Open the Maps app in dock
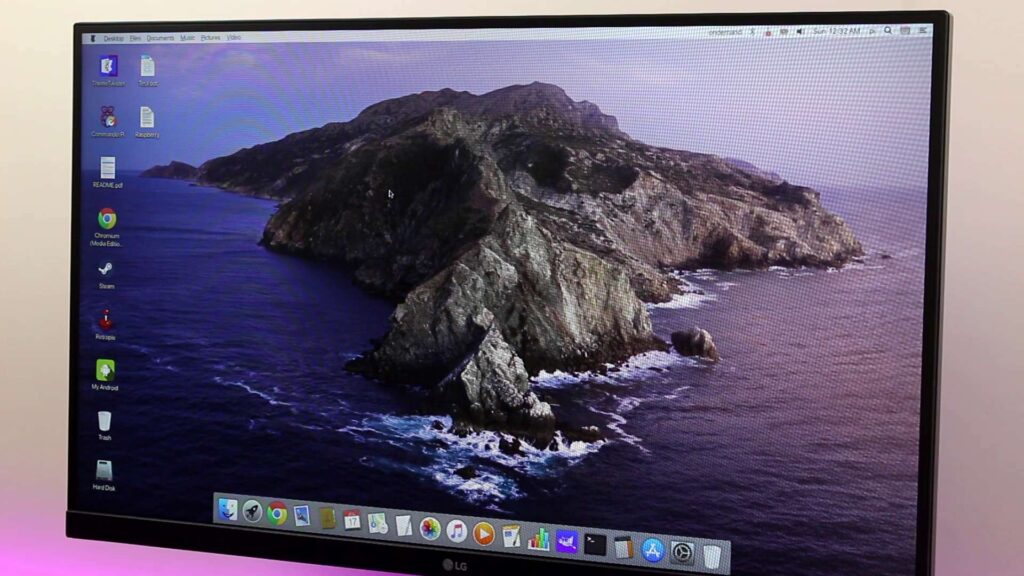This screenshot has width=1024, height=576. 377,523
